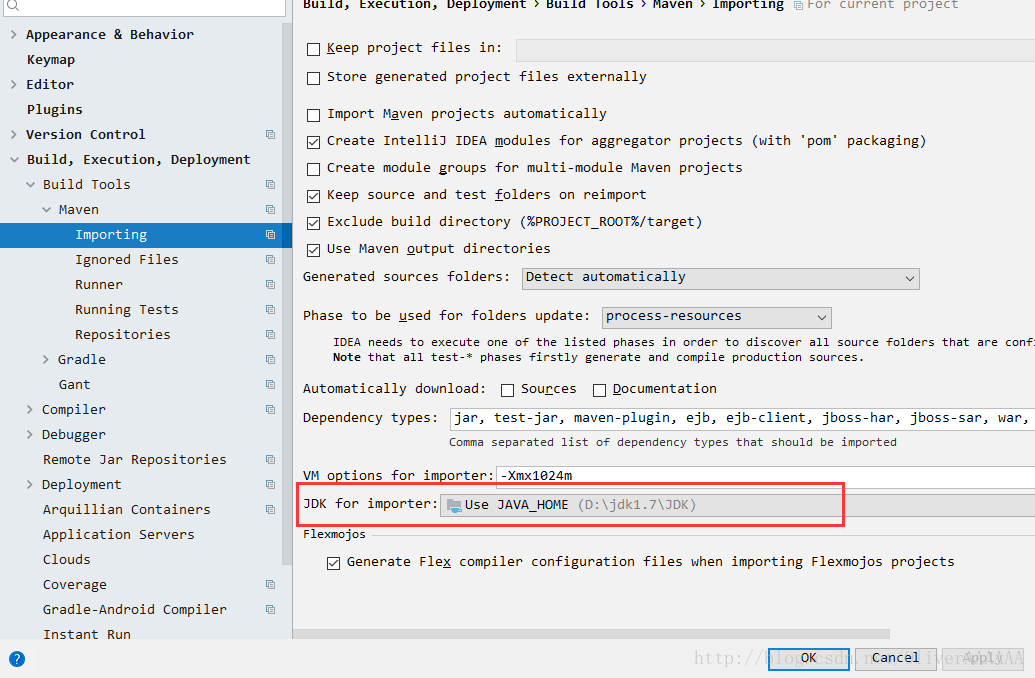Open Phase for folders update dropdown
This screenshot has height=678, width=1035.
(716, 318)
